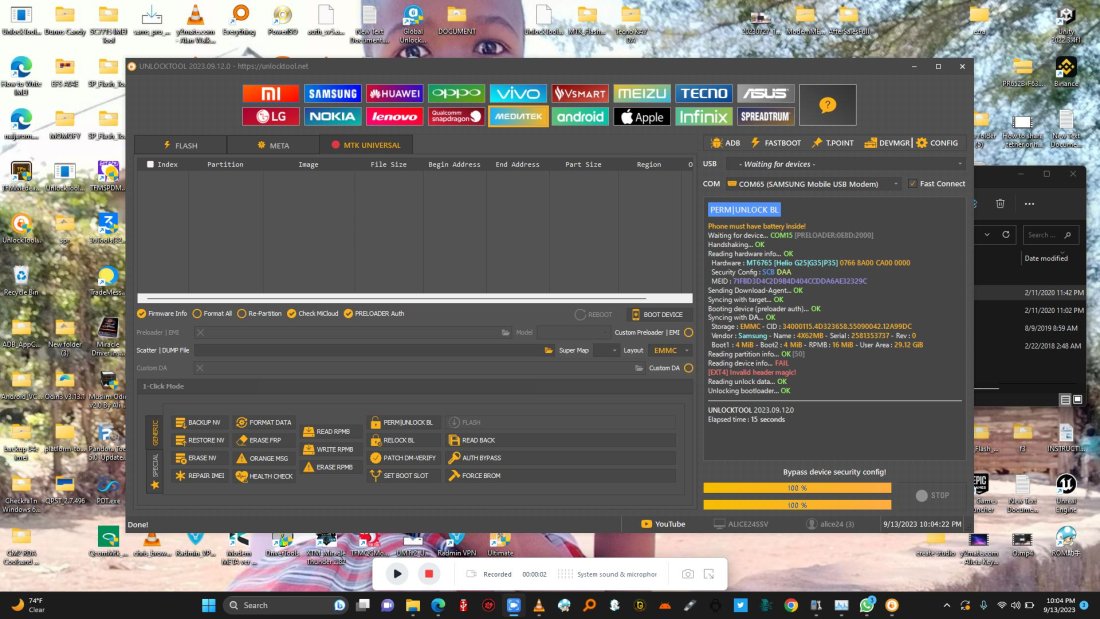Open the YouTube link in status bar
The width and height of the screenshot is (1100, 619).
tap(663, 524)
